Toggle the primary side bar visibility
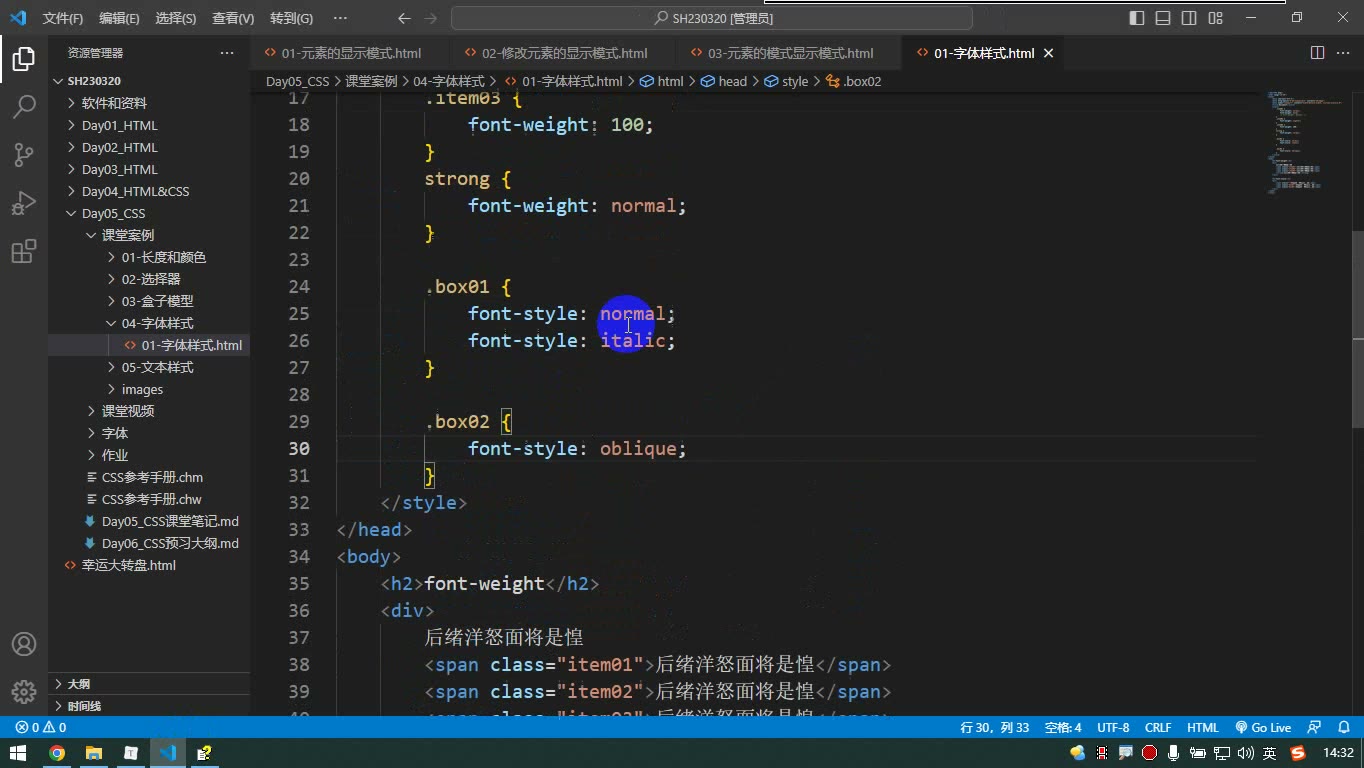1364x768 pixels. [x=1137, y=18]
